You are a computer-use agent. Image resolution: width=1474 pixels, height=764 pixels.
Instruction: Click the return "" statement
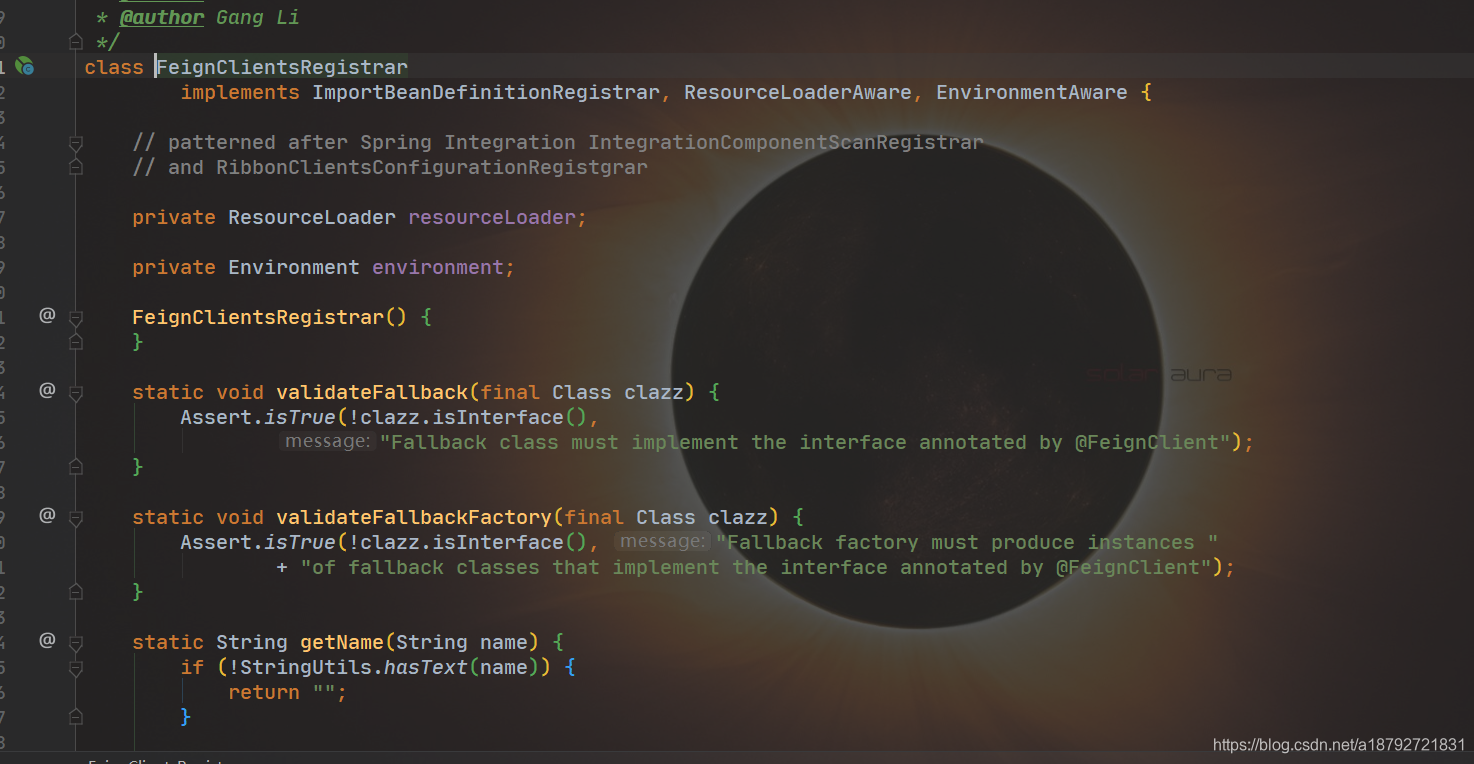287,692
